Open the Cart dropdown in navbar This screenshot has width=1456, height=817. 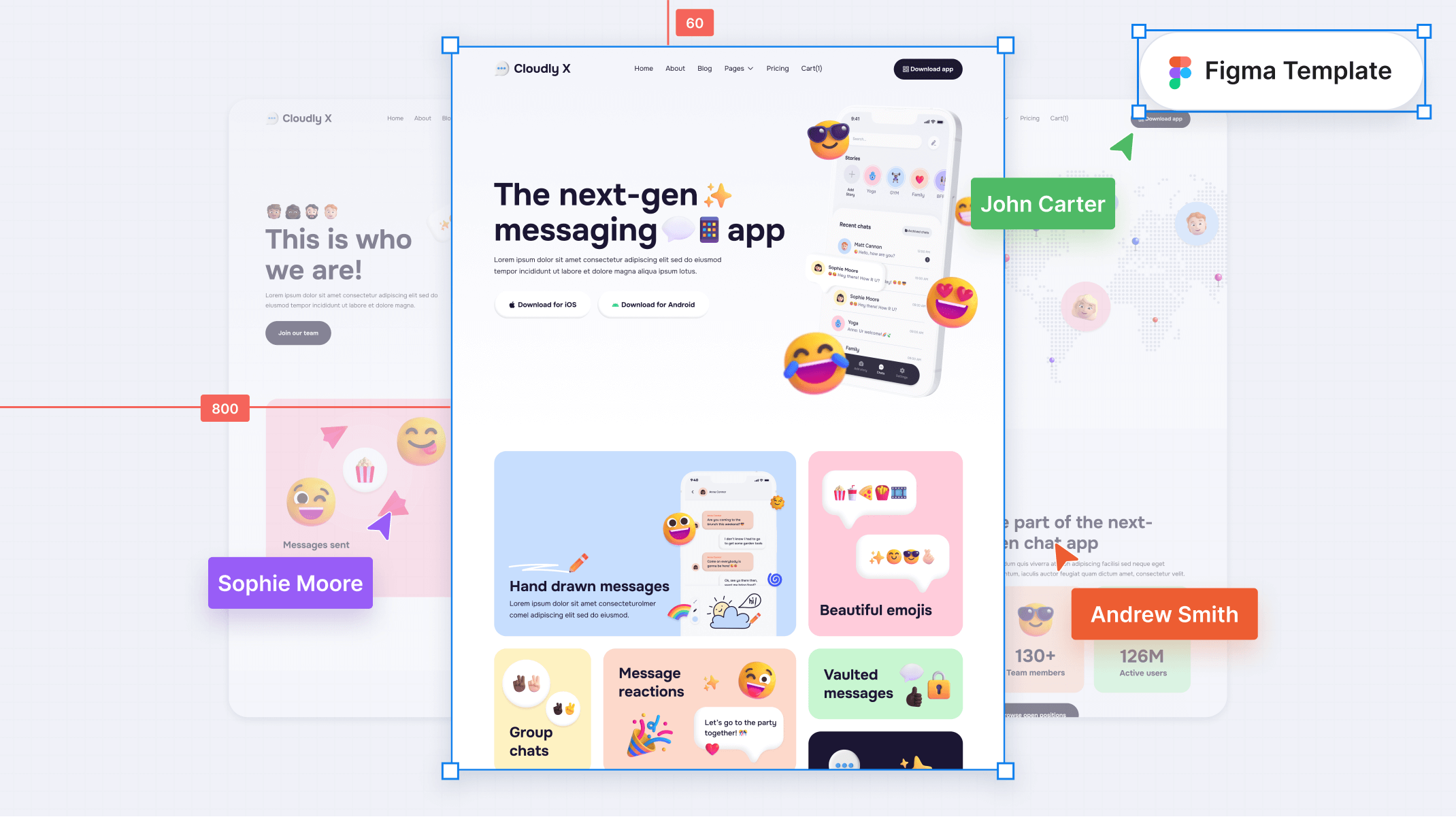pyautogui.click(x=811, y=68)
